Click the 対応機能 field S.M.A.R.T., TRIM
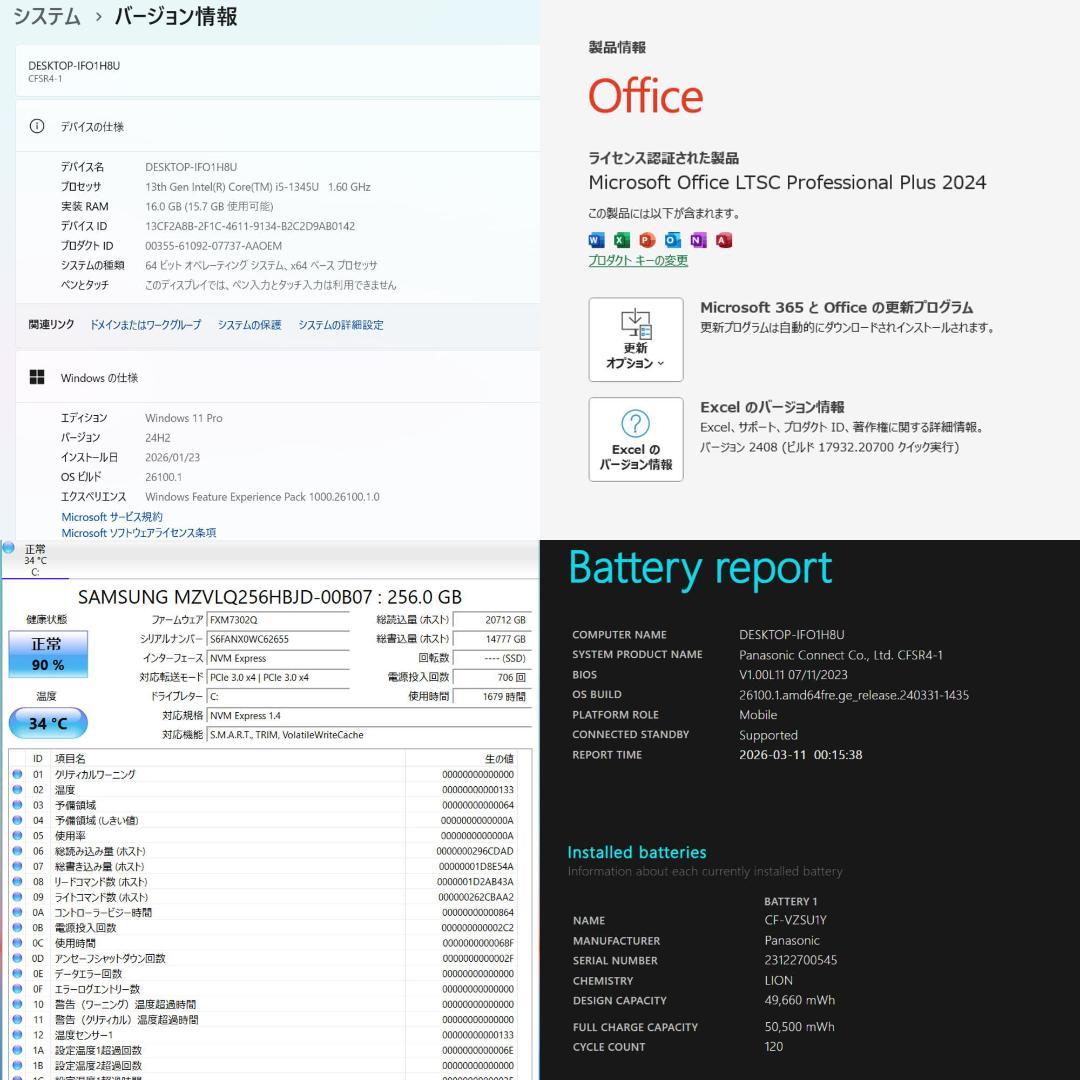The height and width of the screenshot is (1080, 1080). 369,735
